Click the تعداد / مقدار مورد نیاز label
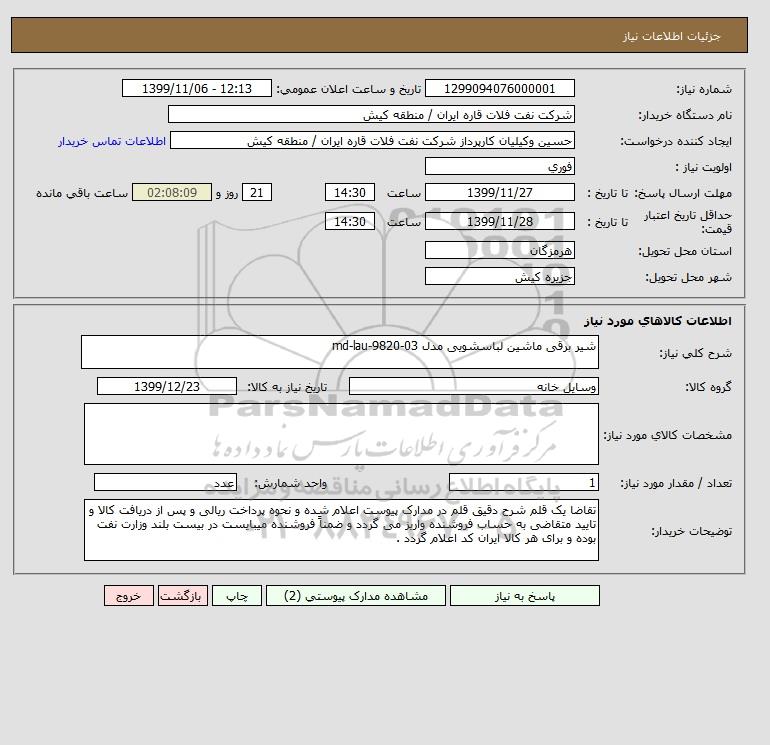The width and height of the screenshot is (770, 745). pyautogui.click(x=676, y=483)
